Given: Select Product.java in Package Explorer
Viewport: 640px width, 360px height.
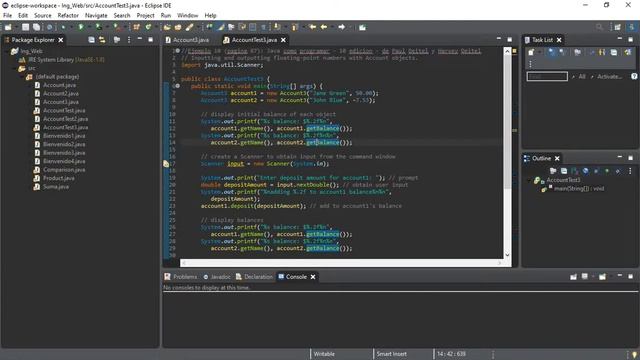Looking at the screenshot, I should coord(59,178).
